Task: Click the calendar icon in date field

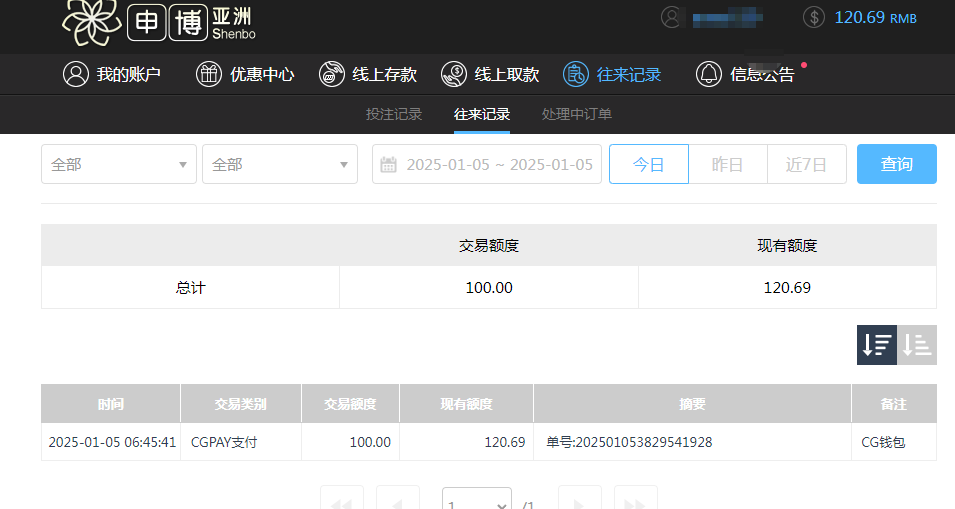Action: pyautogui.click(x=389, y=165)
